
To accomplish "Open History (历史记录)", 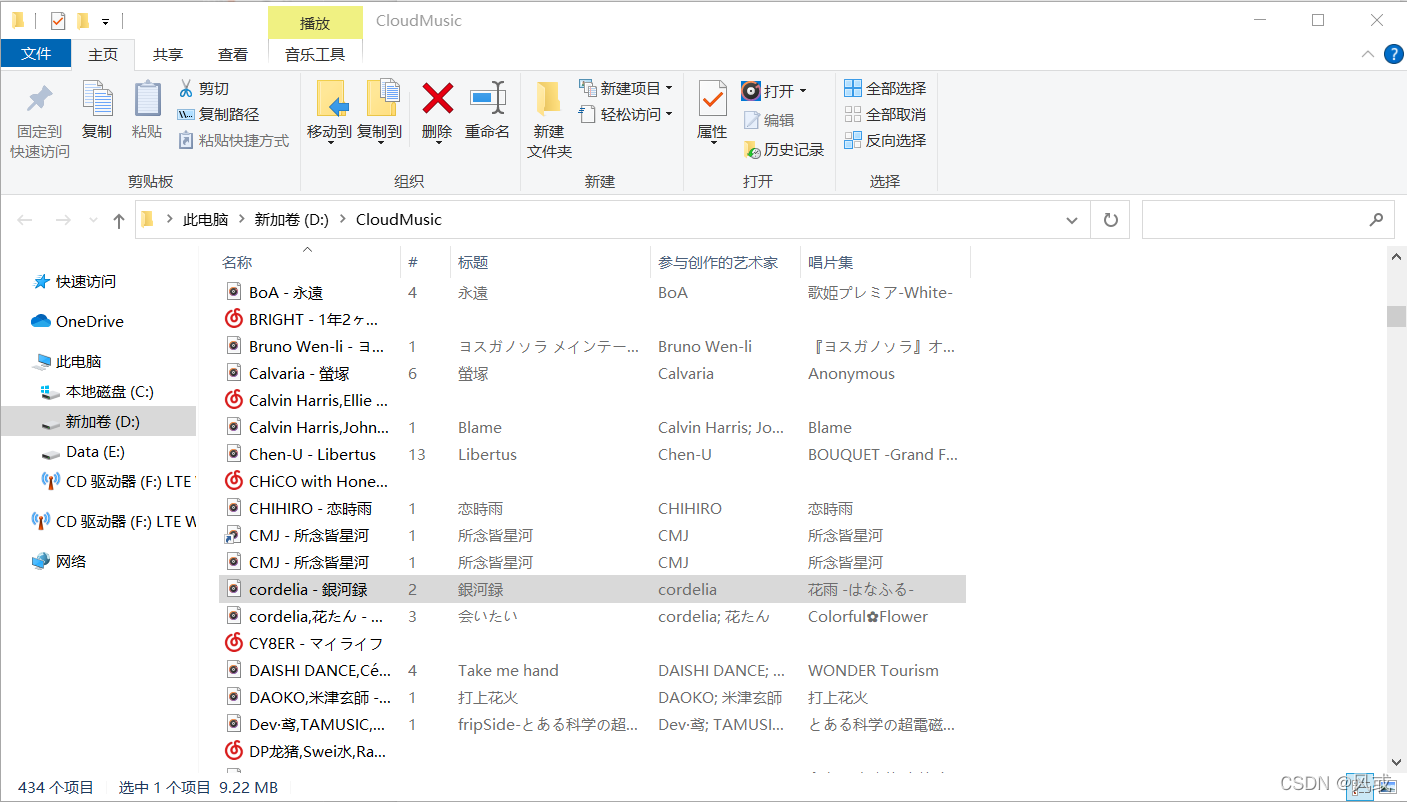I will pos(783,149).
